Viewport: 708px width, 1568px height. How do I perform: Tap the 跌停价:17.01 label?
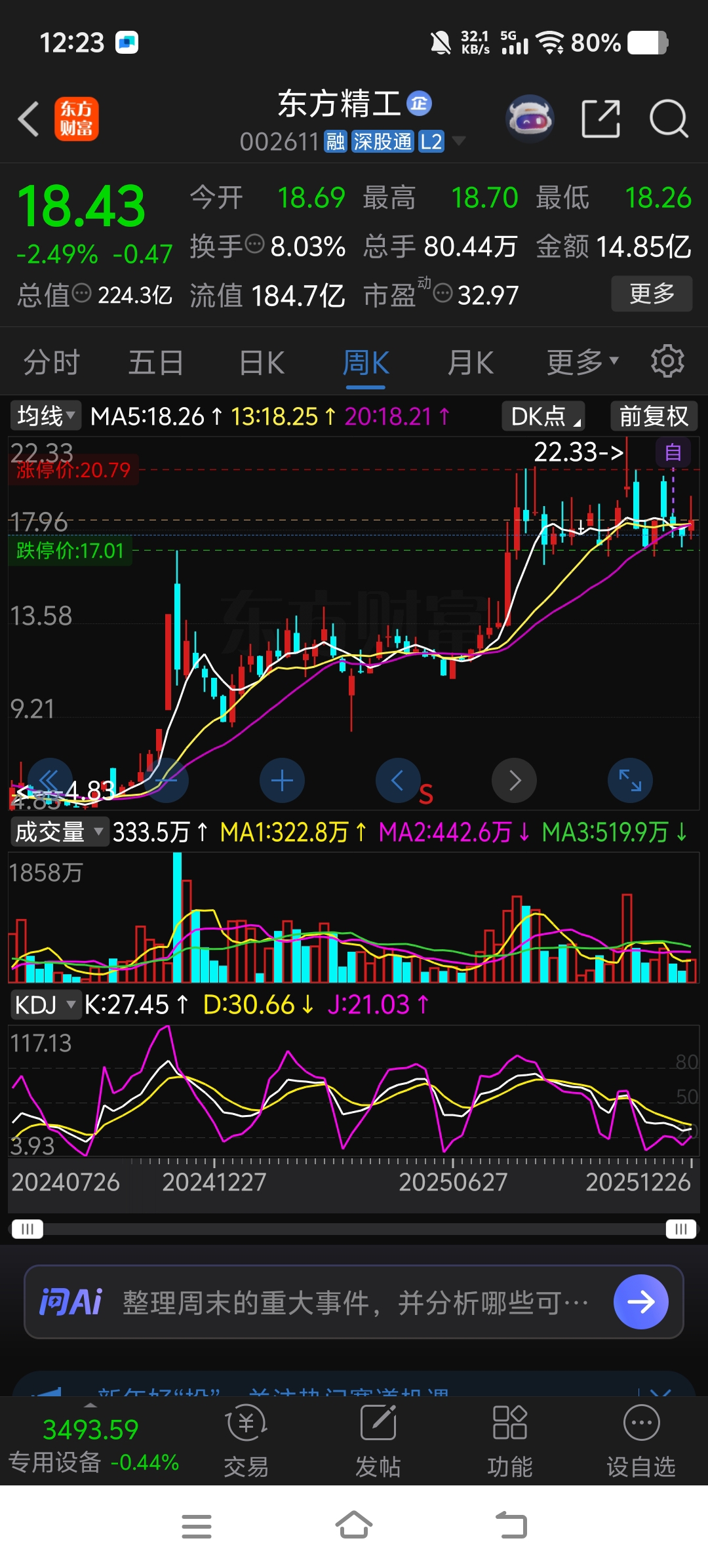(x=69, y=550)
